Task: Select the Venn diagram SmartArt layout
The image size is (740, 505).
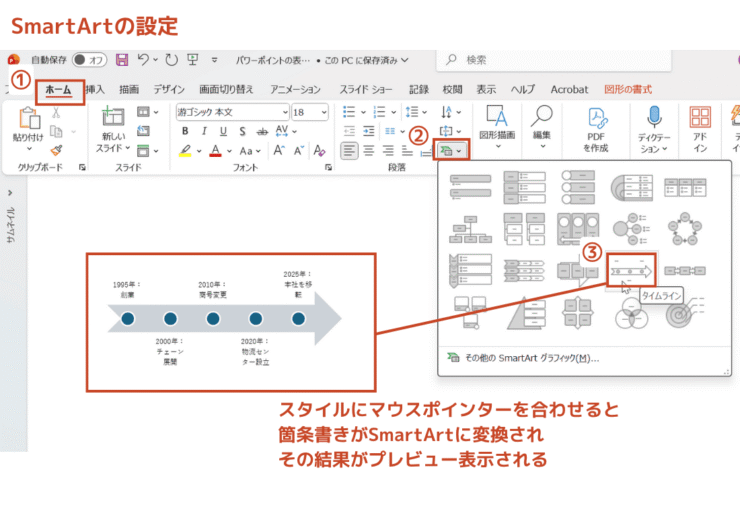Action: pos(631,313)
